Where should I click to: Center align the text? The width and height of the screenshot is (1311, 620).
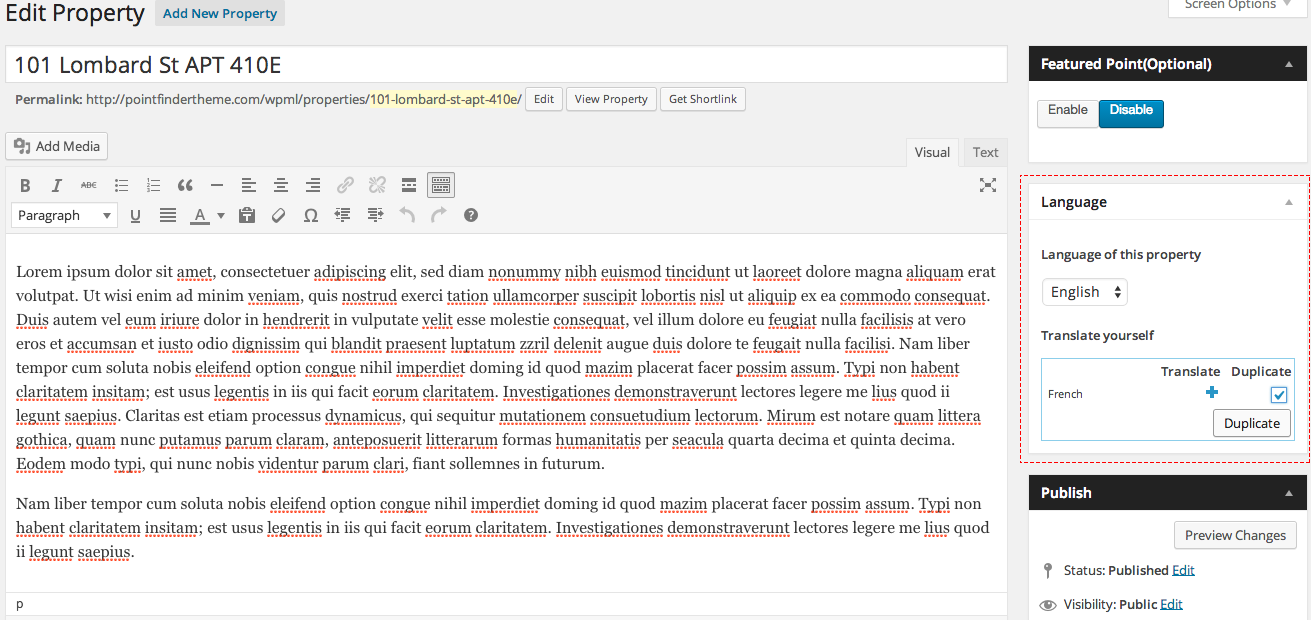281,185
